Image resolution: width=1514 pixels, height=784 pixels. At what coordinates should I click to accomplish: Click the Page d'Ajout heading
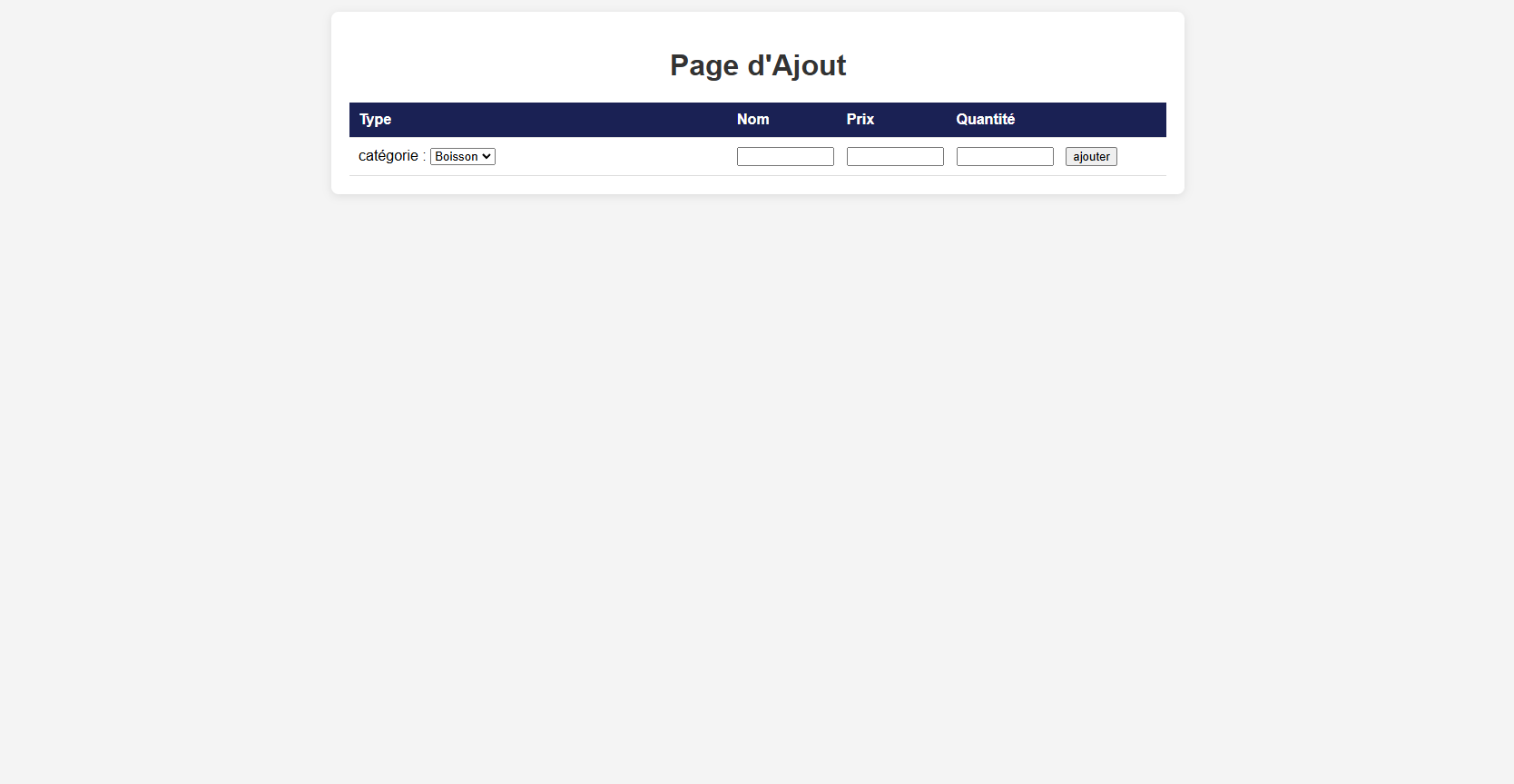pos(758,65)
